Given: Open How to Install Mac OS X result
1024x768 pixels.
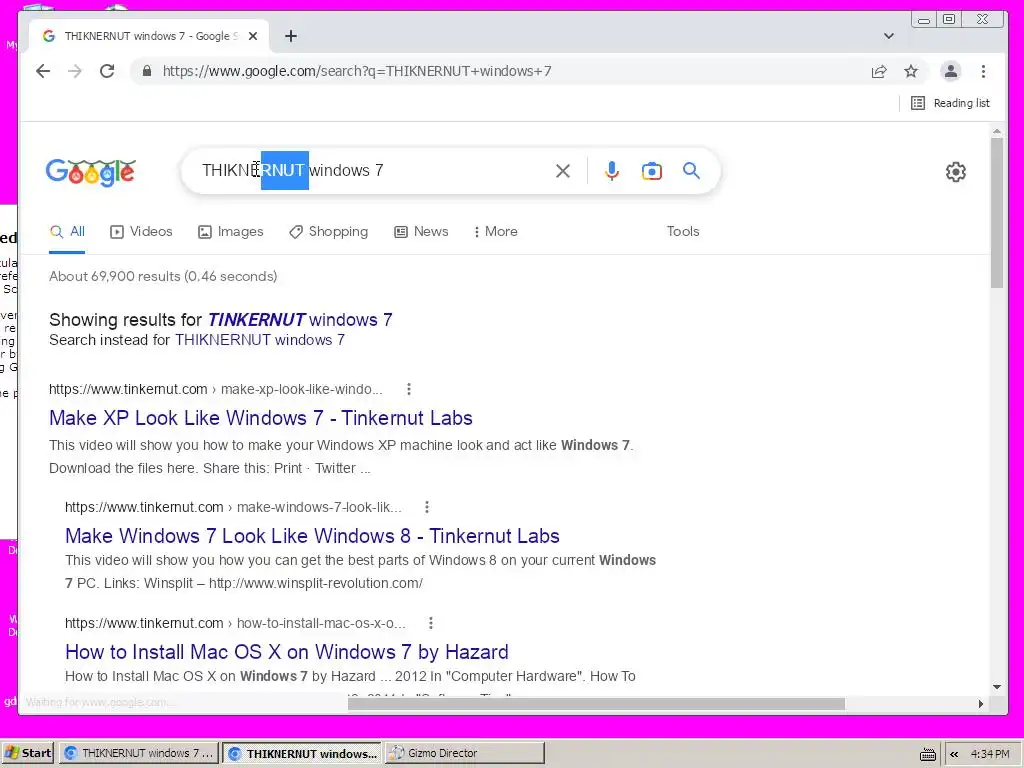Looking at the screenshot, I should click(x=287, y=652).
